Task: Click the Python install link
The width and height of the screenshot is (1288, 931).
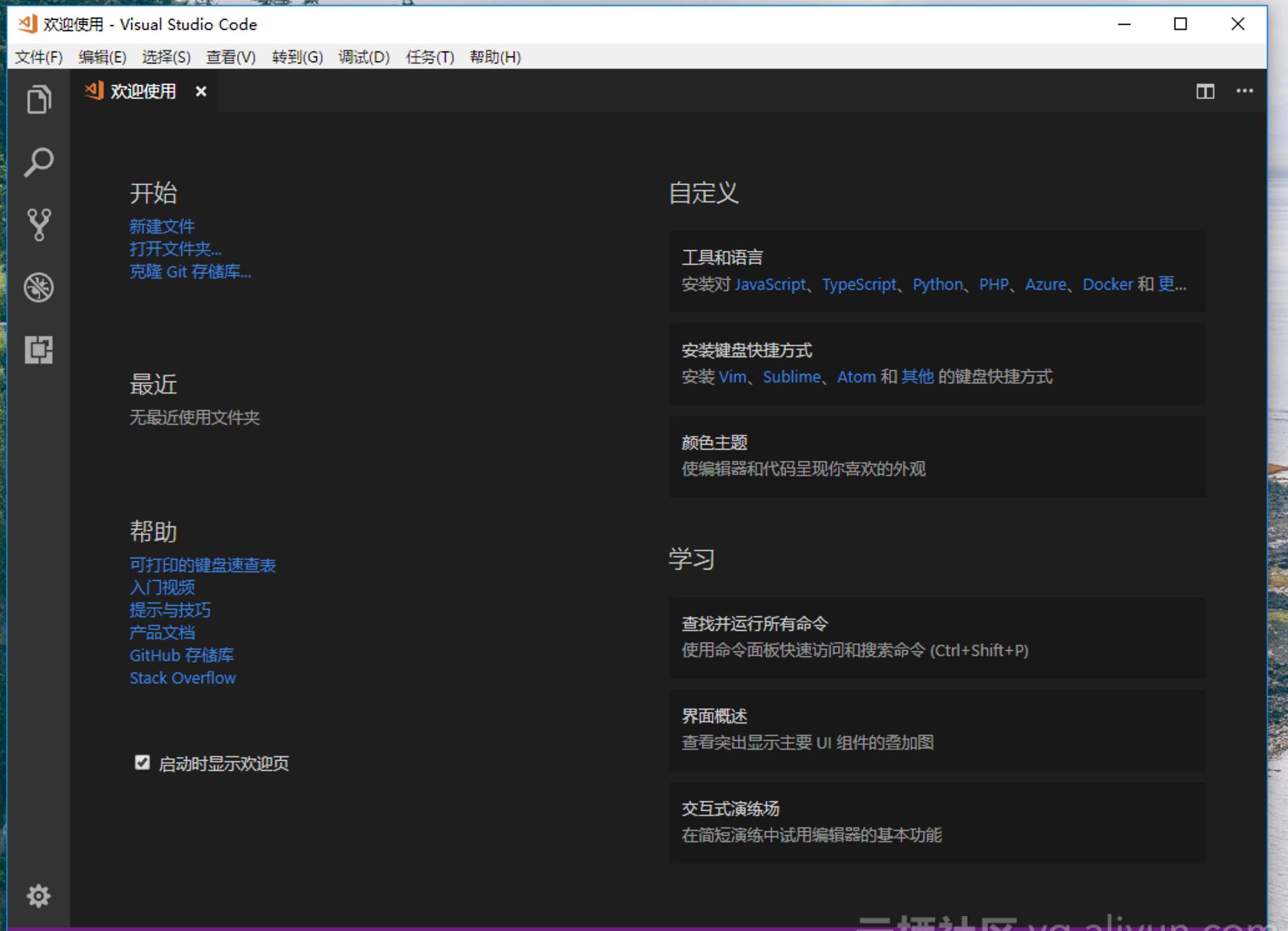Action: tap(938, 284)
